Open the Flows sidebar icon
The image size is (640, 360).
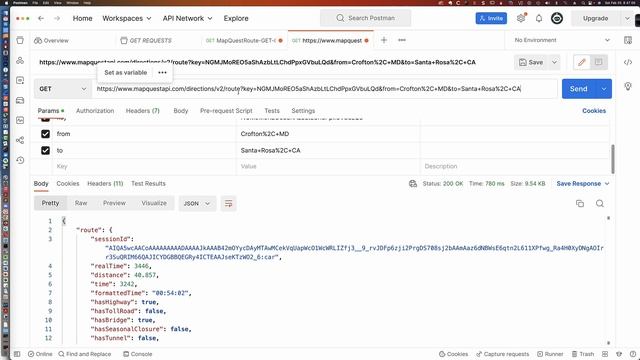[x=20, y=140]
